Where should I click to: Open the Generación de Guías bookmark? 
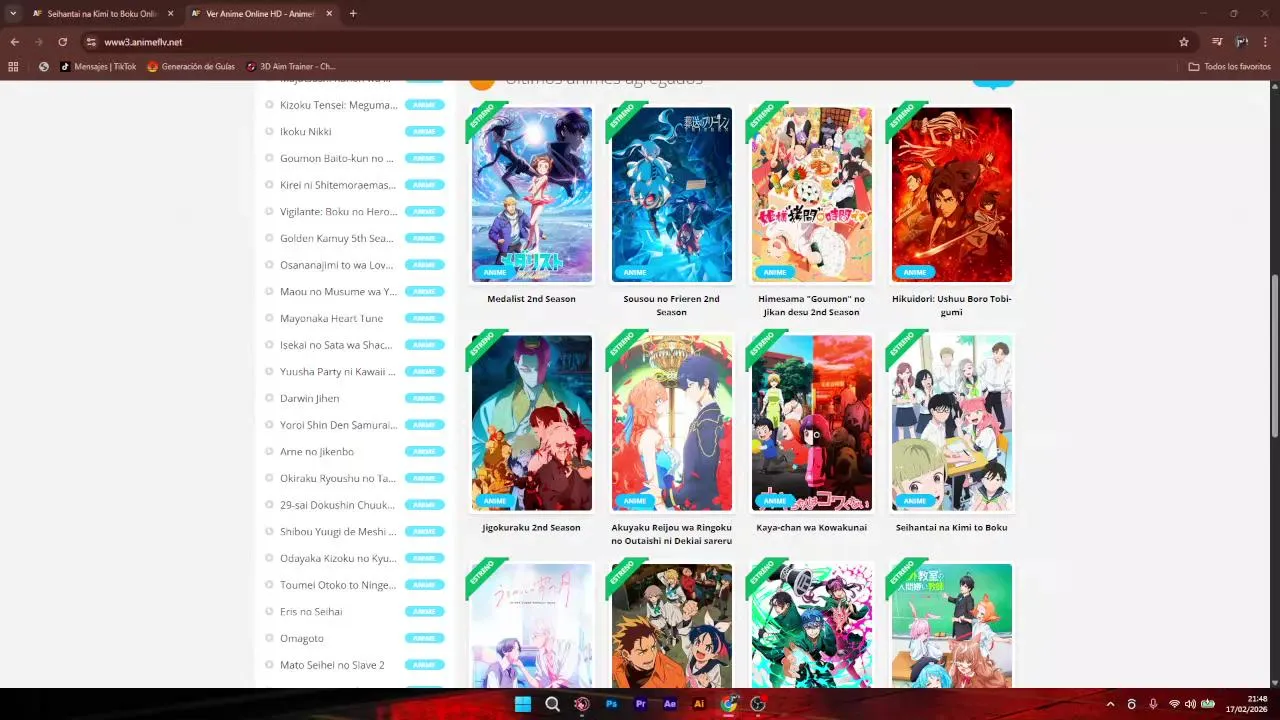coord(191,67)
